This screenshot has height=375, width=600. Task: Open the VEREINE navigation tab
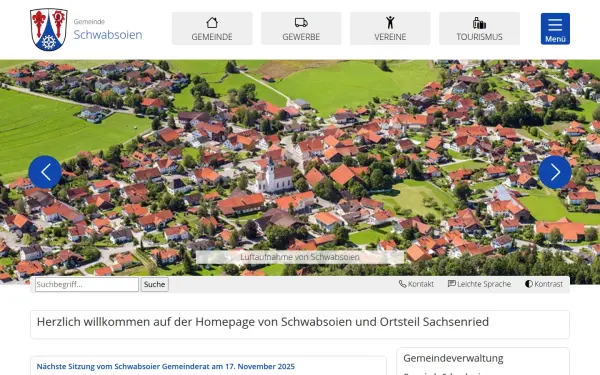click(x=390, y=28)
